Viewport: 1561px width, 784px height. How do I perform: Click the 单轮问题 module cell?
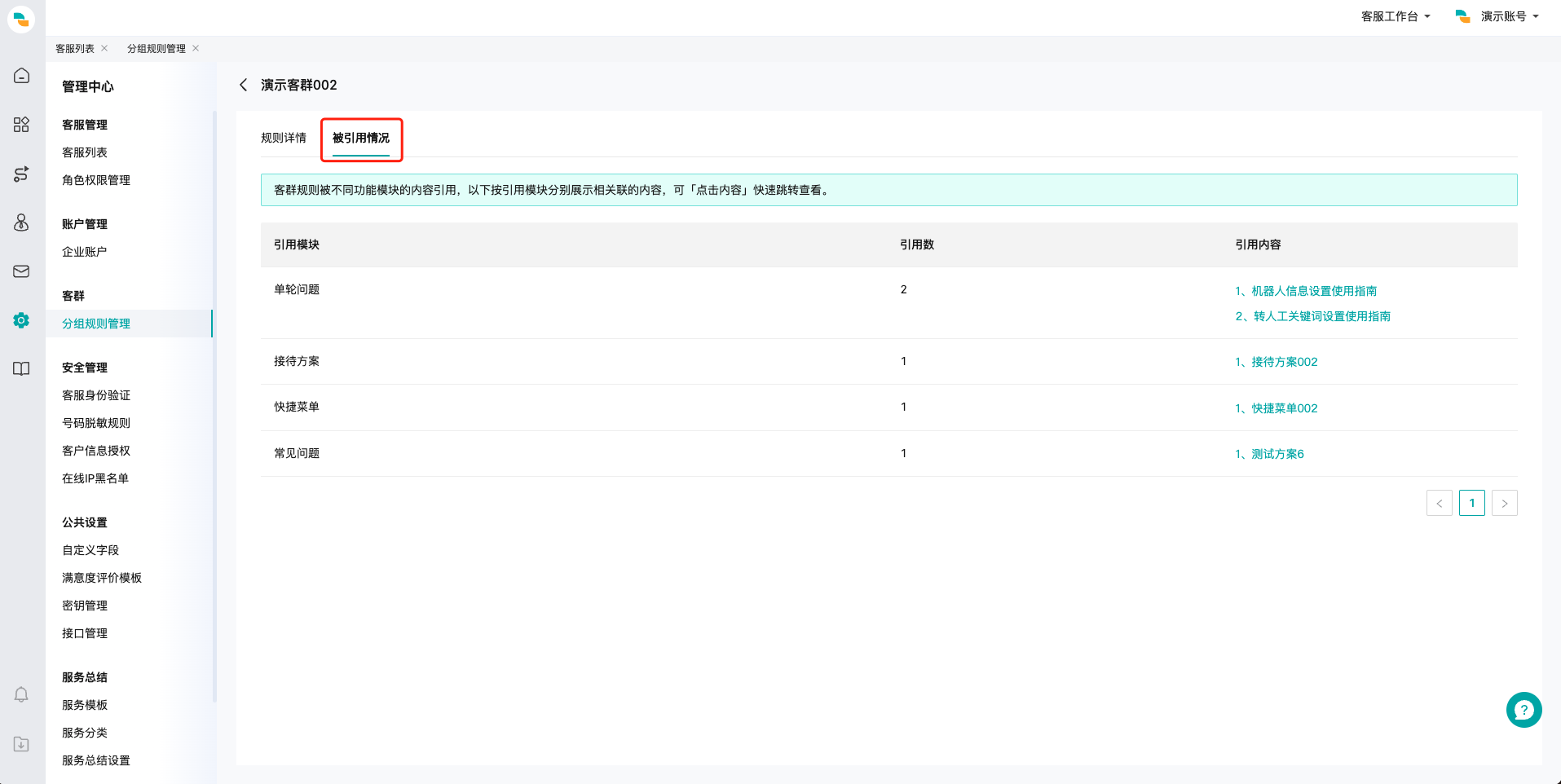click(297, 289)
